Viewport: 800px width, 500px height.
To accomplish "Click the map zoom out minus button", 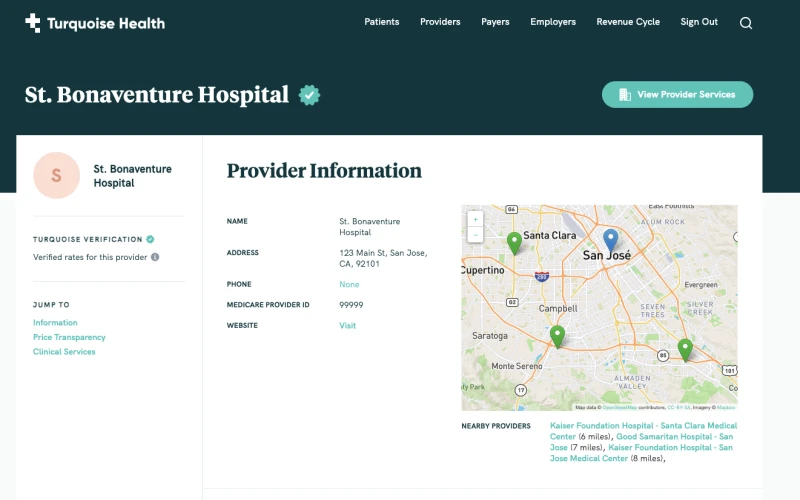I will pyautogui.click(x=475, y=234).
